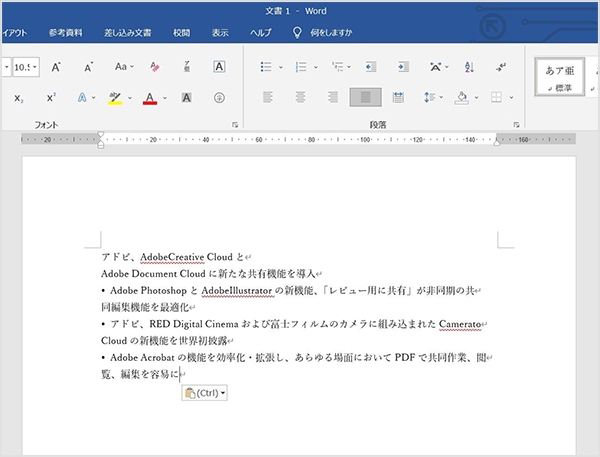This screenshot has width=600, height=457.
Task: Open the borders dropdown arrow
Action: [511, 98]
